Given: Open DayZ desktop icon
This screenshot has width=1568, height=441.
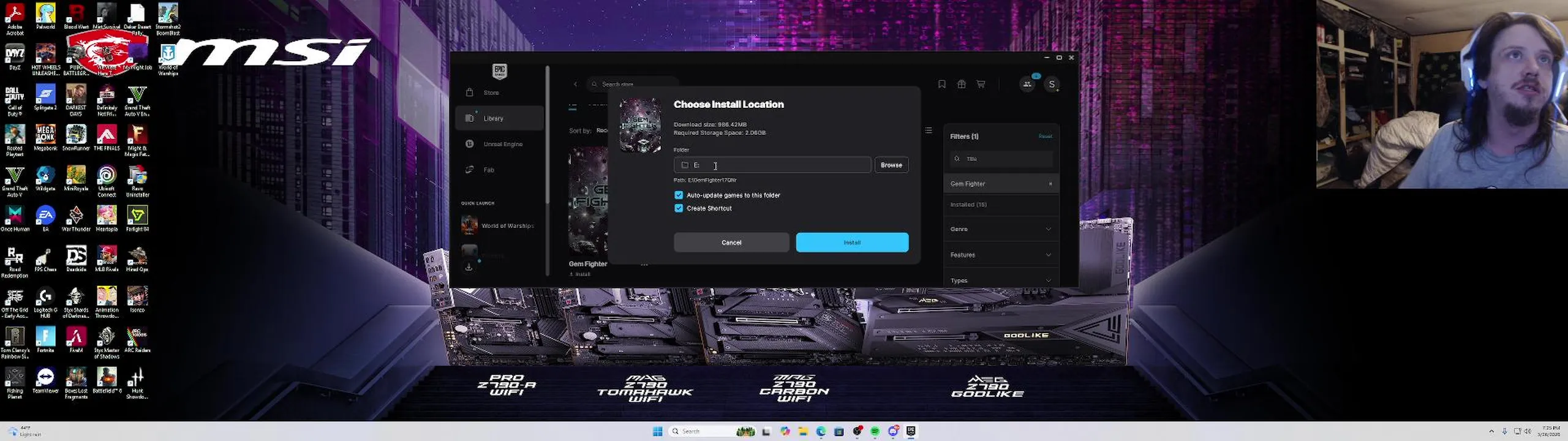Looking at the screenshot, I should point(15,57).
